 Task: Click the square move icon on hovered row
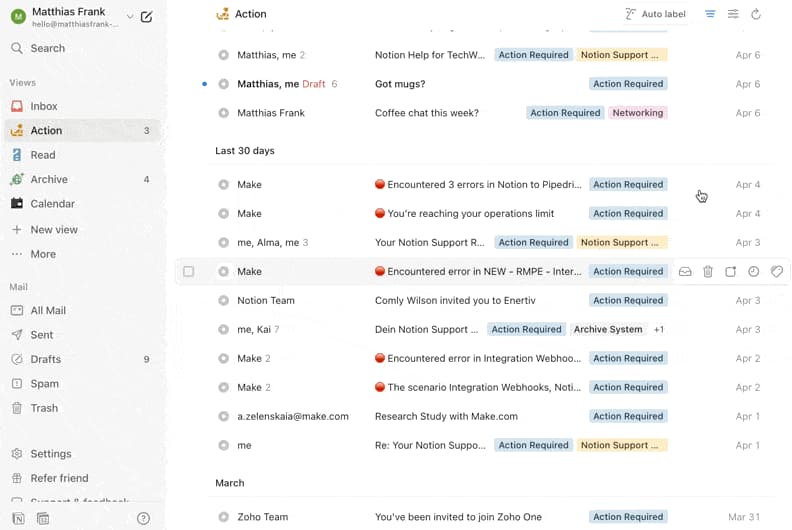[x=730, y=272]
